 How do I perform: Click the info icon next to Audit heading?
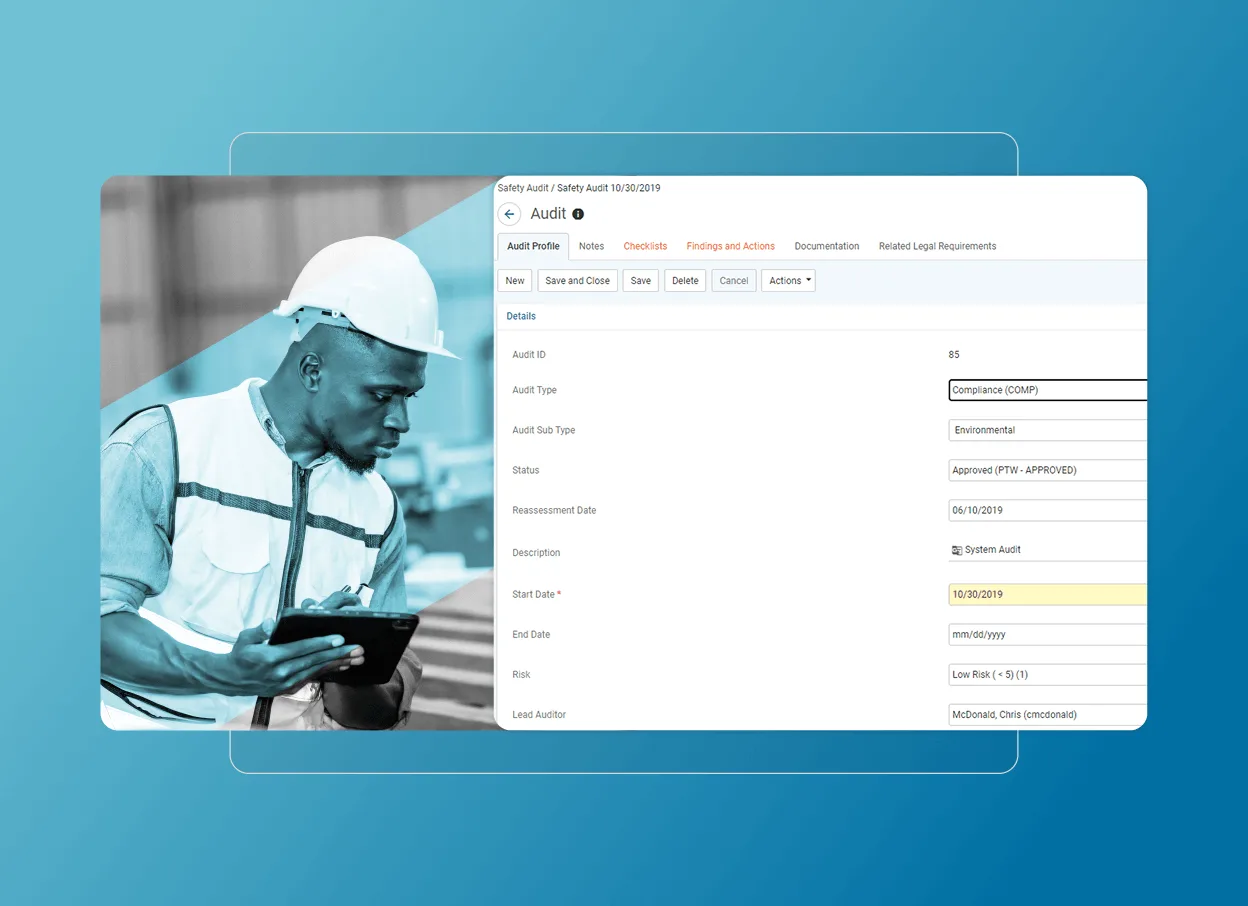click(x=577, y=213)
